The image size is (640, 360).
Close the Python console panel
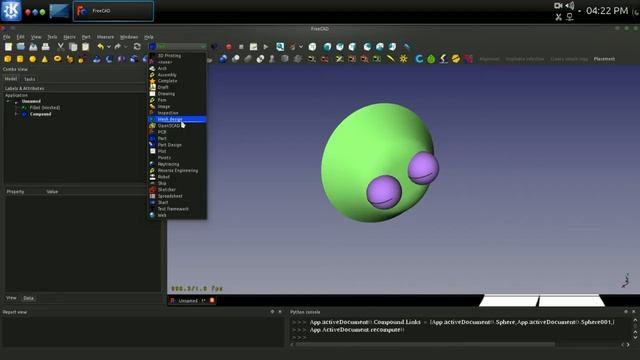634,312
